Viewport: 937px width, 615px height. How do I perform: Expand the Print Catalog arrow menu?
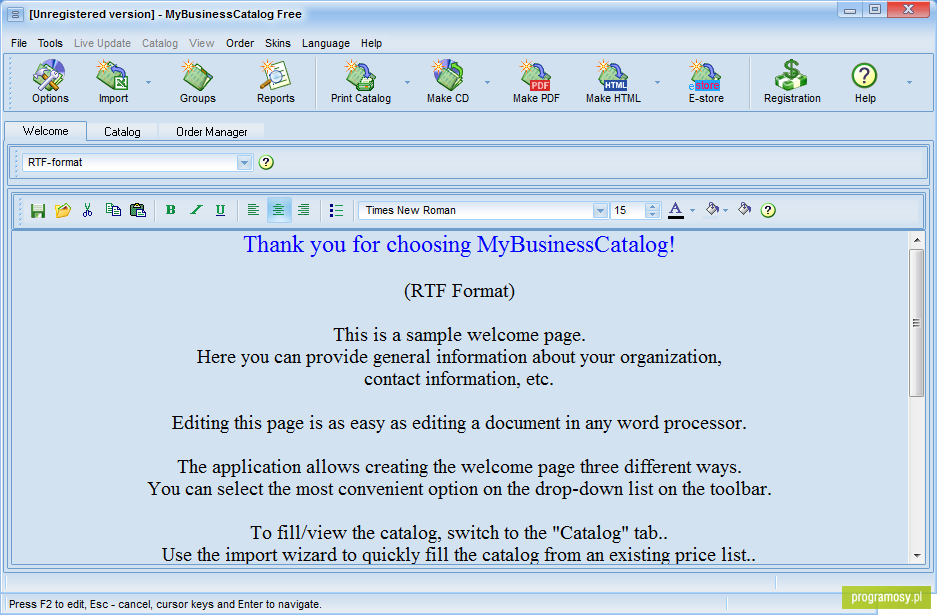pyautogui.click(x=408, y=82)
